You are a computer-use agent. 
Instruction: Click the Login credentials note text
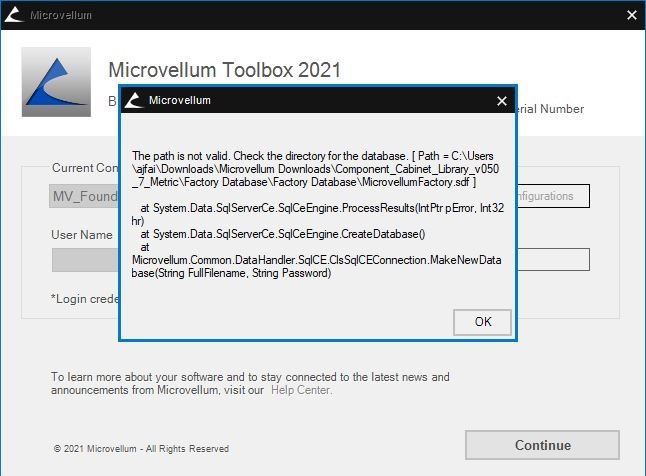(x=84, y=298)
